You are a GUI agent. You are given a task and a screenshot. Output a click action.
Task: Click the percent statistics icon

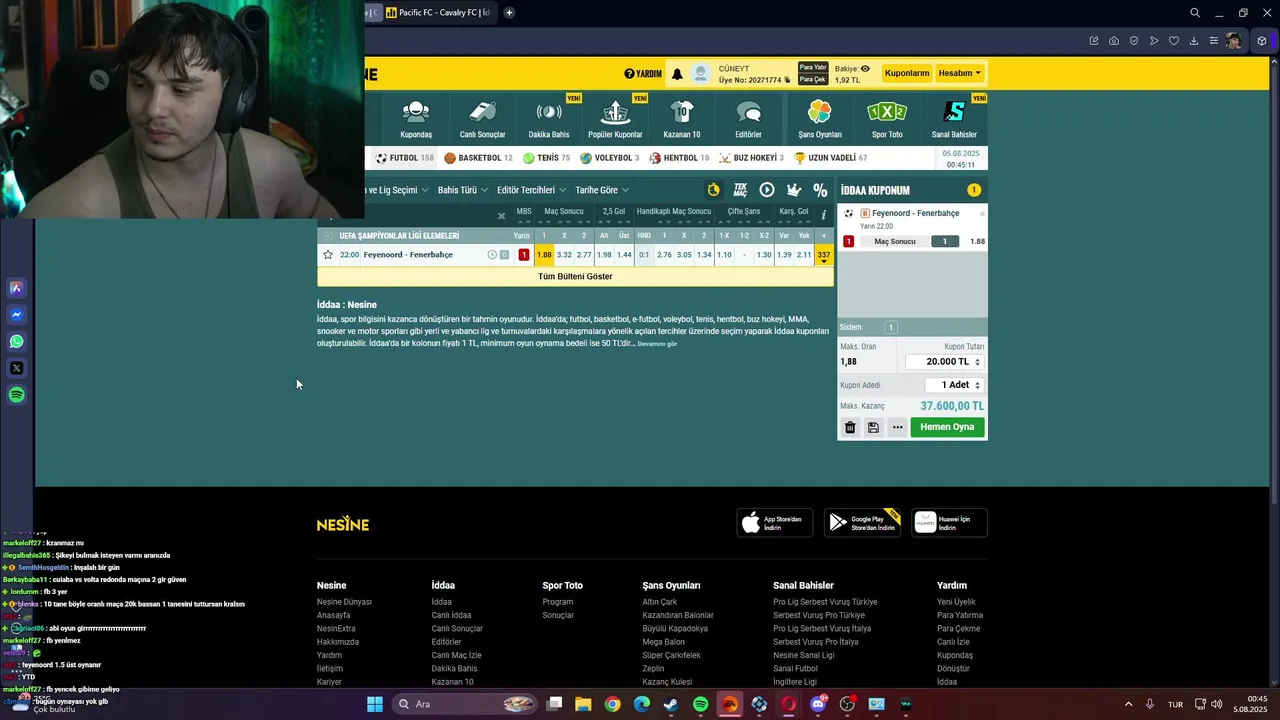[x=820, y=190]
